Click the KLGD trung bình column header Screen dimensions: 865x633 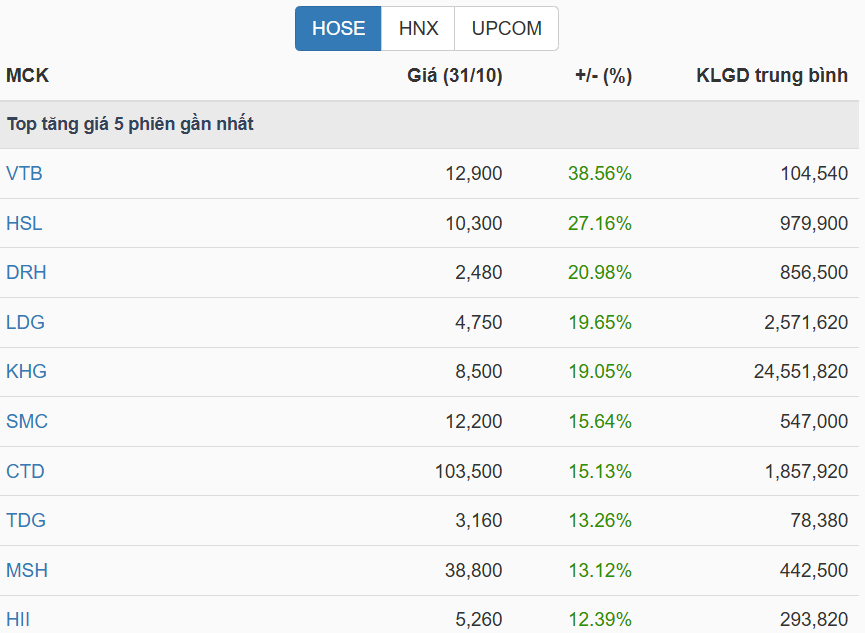(772, 76)
